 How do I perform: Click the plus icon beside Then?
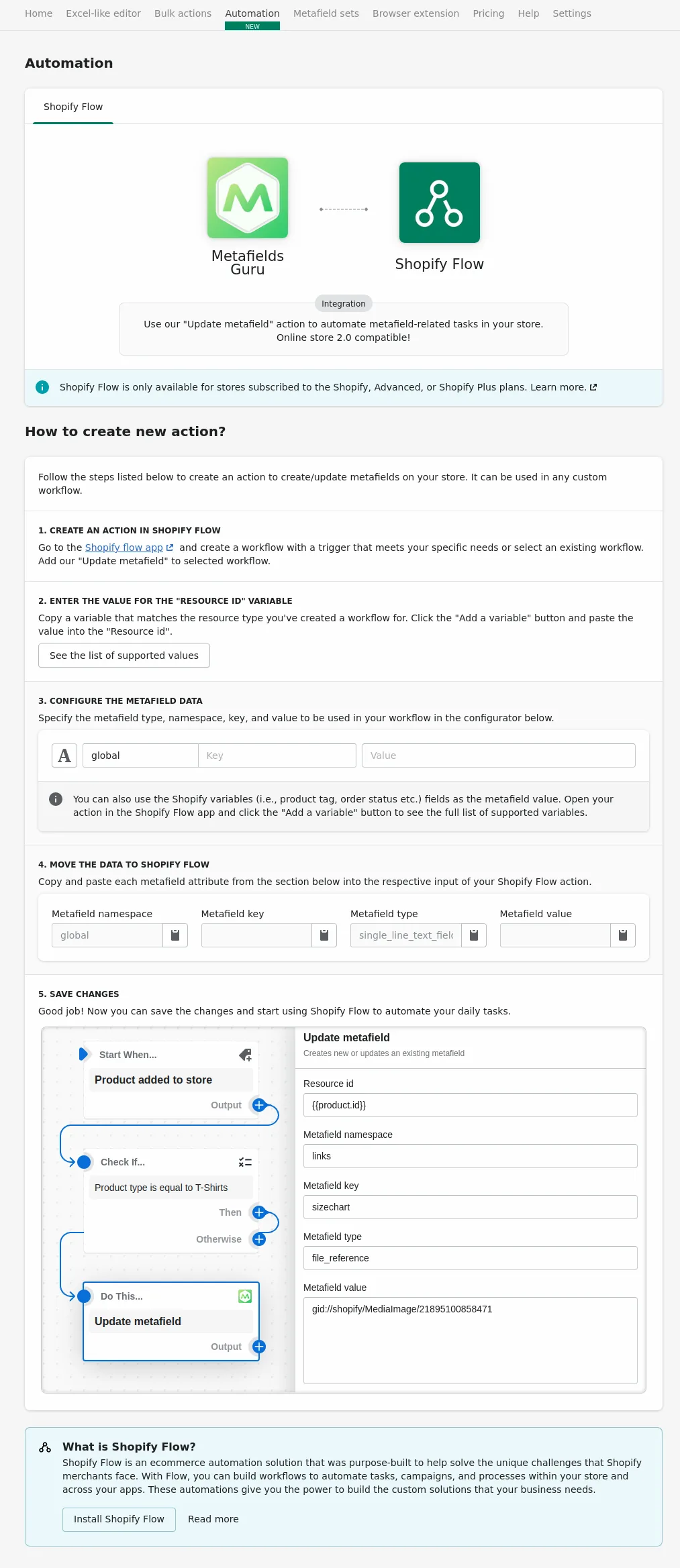pyautogui.click(x=259, y=1212)
